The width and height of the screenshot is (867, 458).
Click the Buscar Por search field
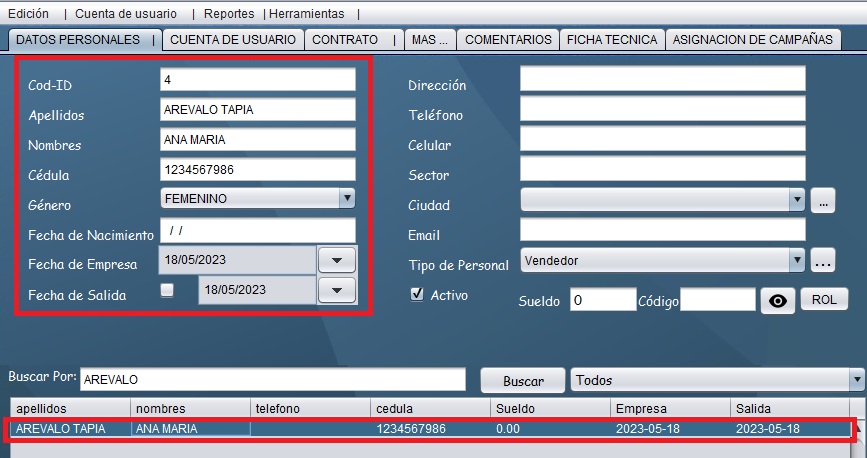click(272, 380)
